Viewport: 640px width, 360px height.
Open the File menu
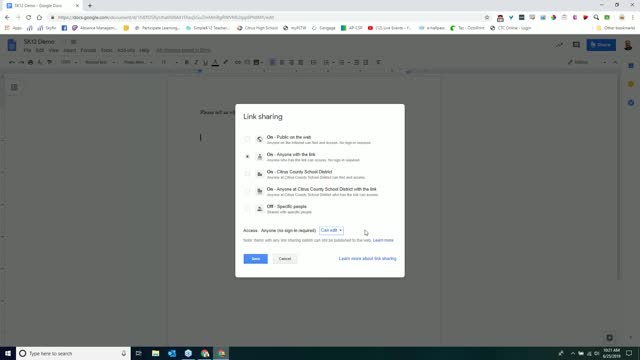(27, 50)
